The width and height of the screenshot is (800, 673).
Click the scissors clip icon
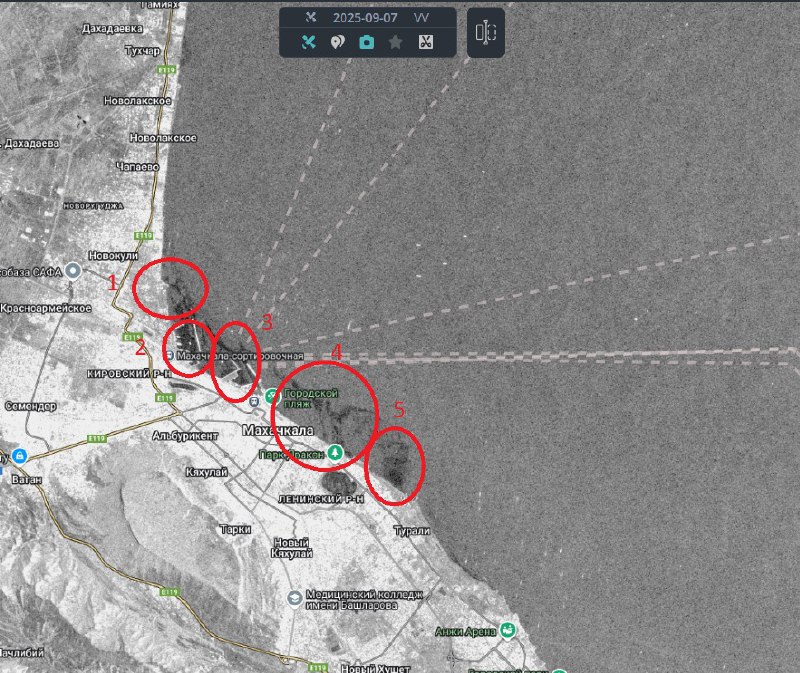tap(425, 42)
